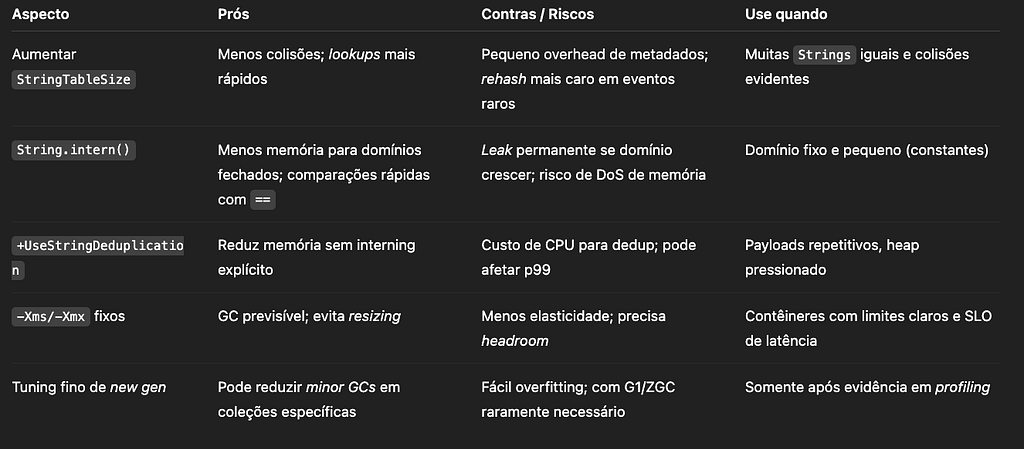Click the == operator code tag

point(263,200)
